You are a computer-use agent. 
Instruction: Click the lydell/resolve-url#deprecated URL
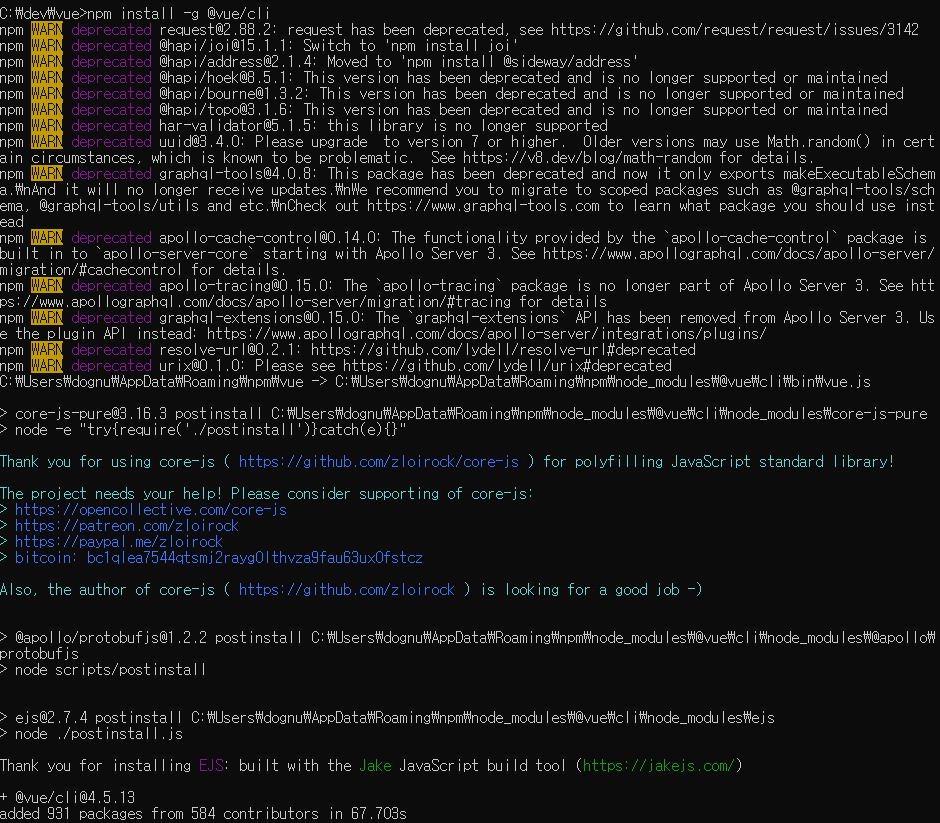tap(503, 349)
